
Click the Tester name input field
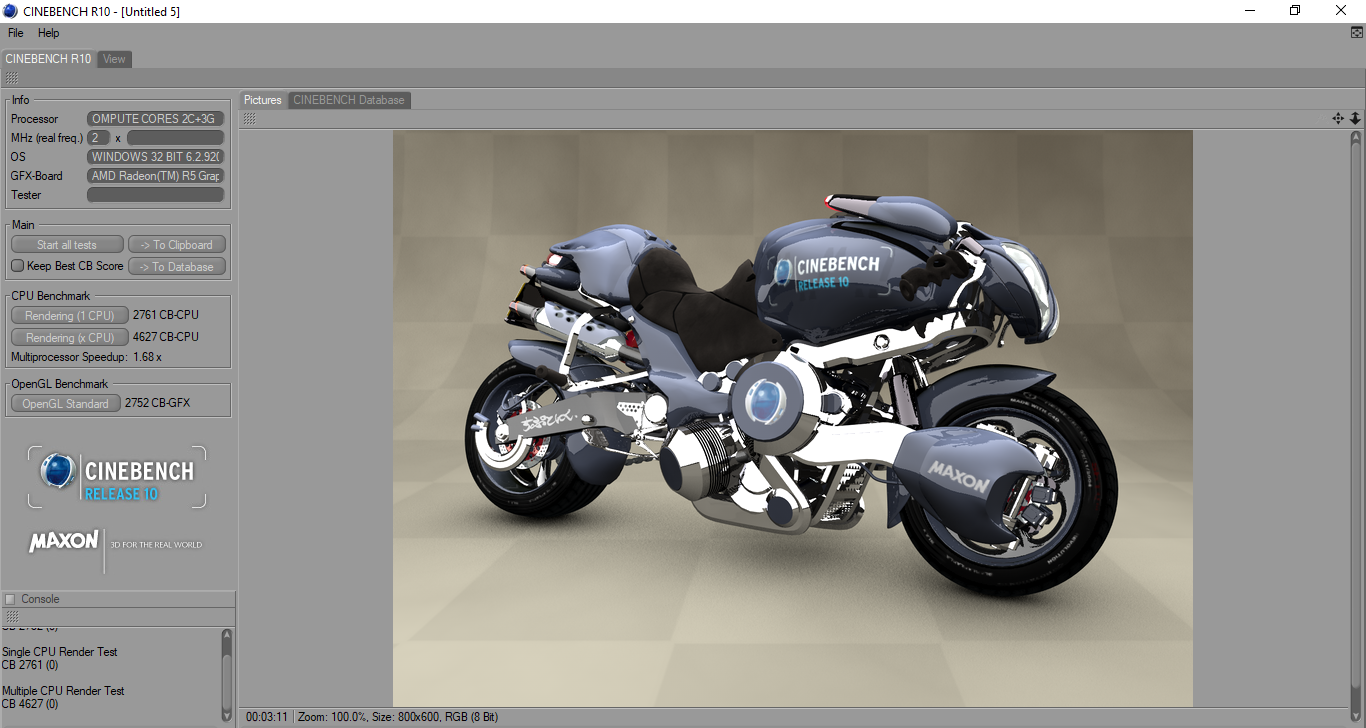coord(156,195)
